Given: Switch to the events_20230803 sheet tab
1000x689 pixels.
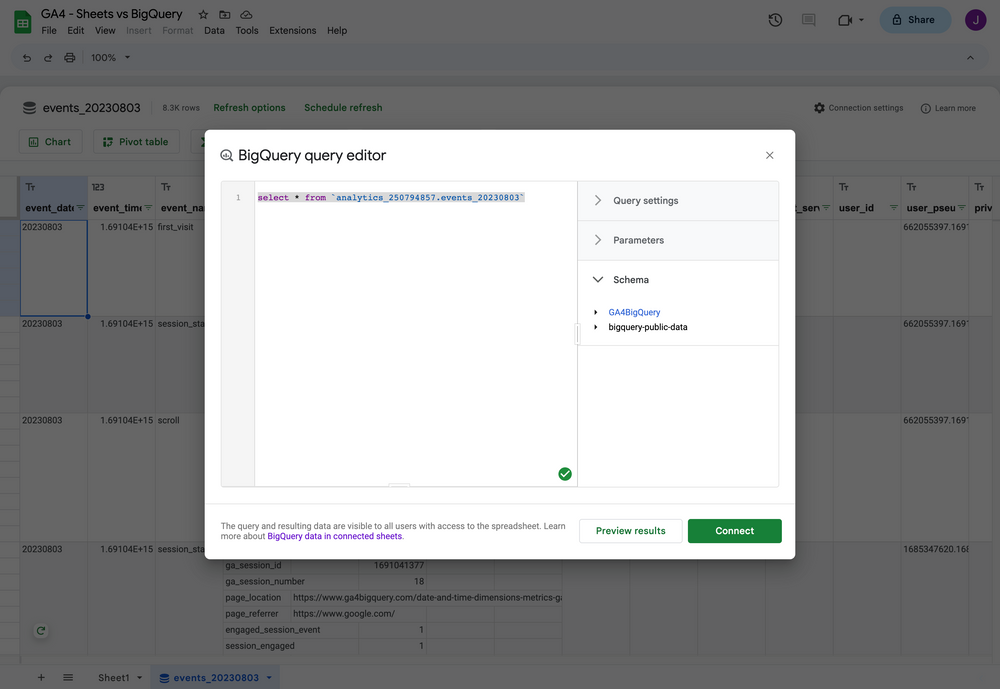Looking at the screenshot, I should pyautogui.click(x=208, y=677).
